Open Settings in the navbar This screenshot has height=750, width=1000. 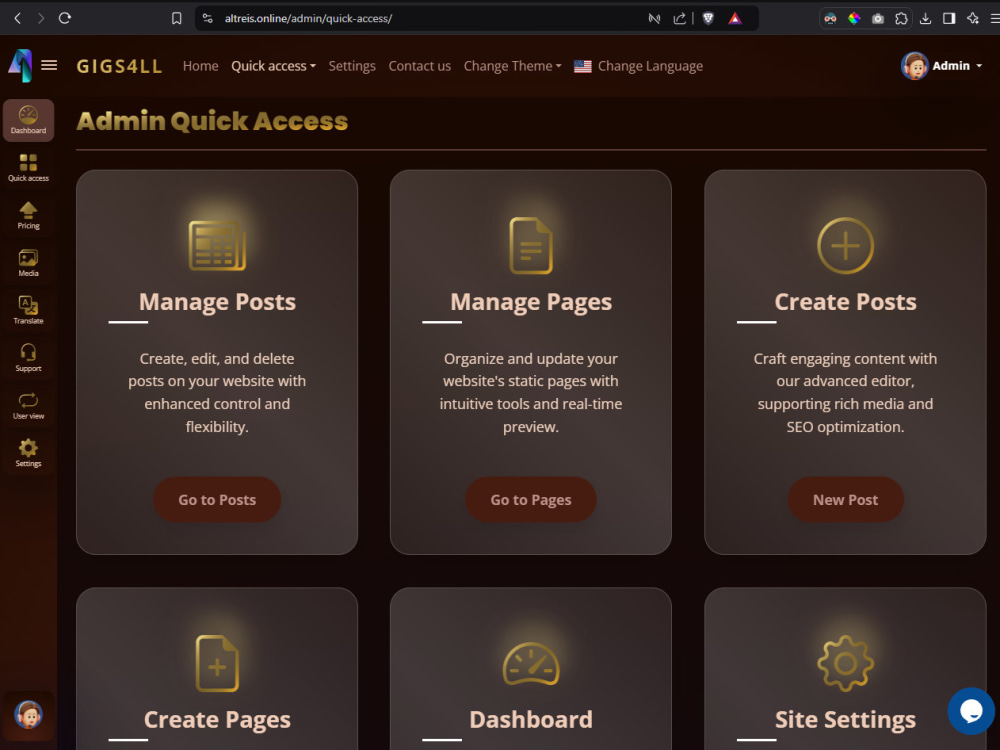[352, 66]
